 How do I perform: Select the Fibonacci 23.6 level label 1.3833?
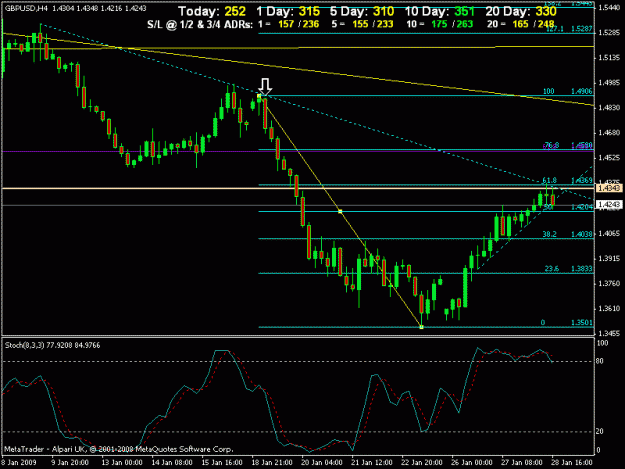point(582,269)
